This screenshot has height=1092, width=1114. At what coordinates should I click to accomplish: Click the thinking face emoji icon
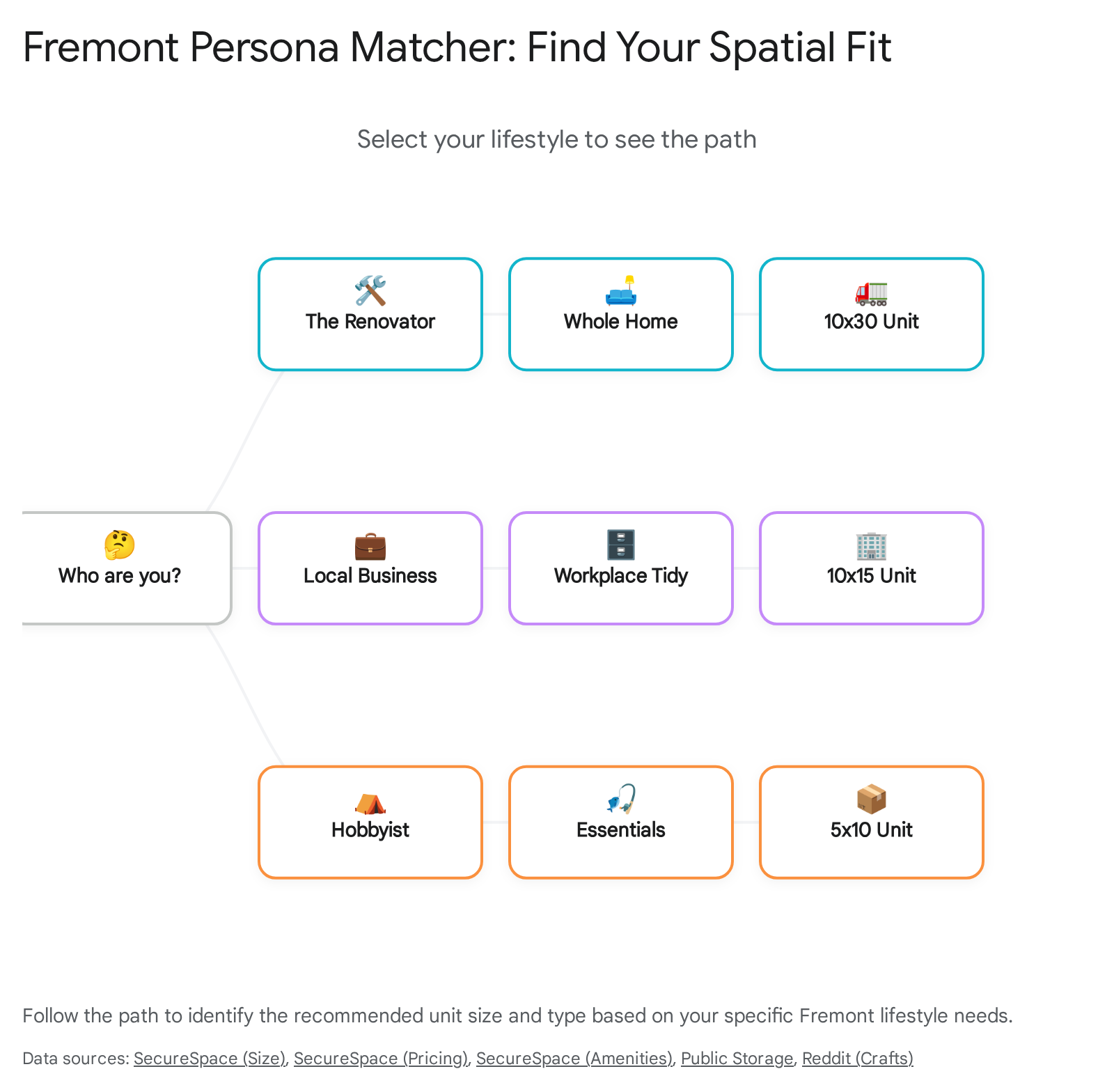click(119, 545)
